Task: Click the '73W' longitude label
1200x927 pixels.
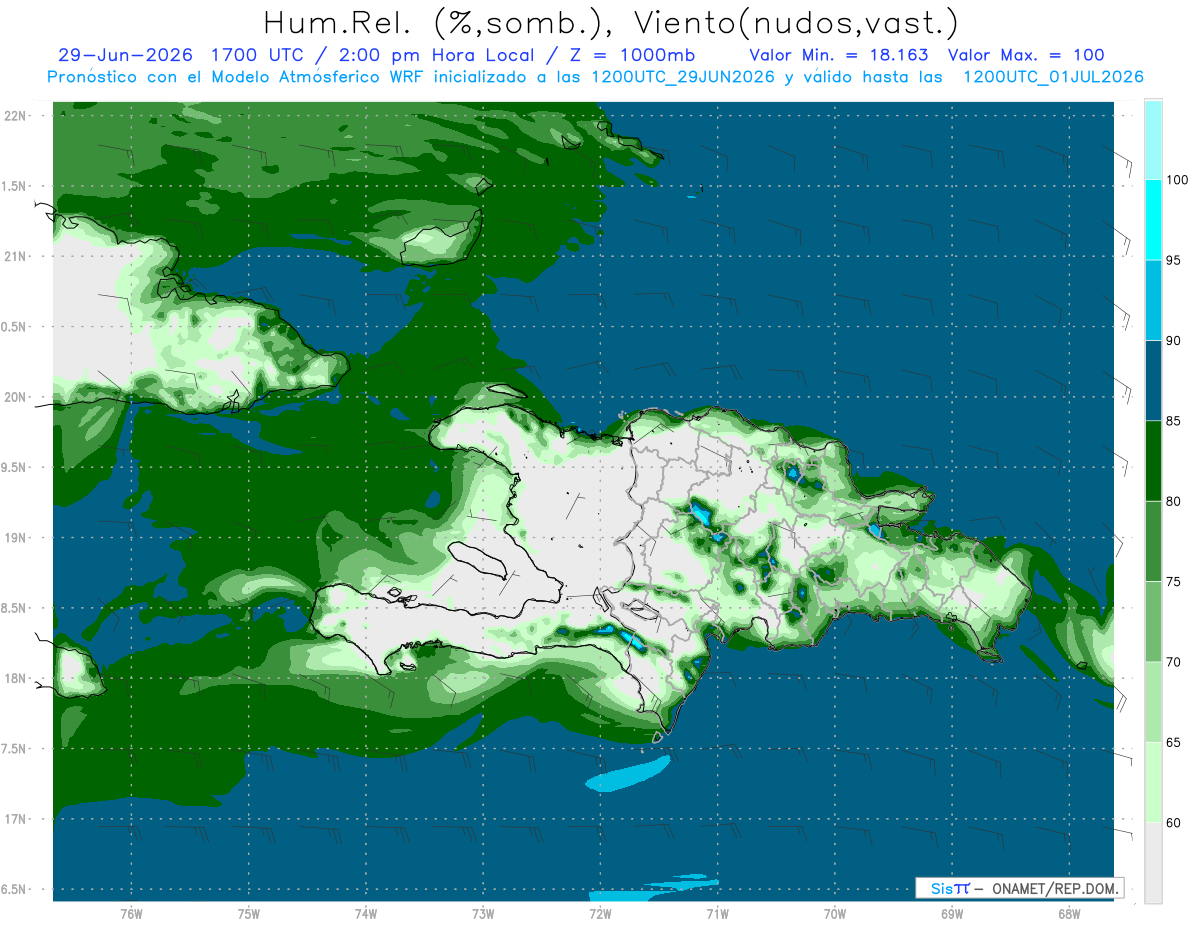Action: [483, 914]
